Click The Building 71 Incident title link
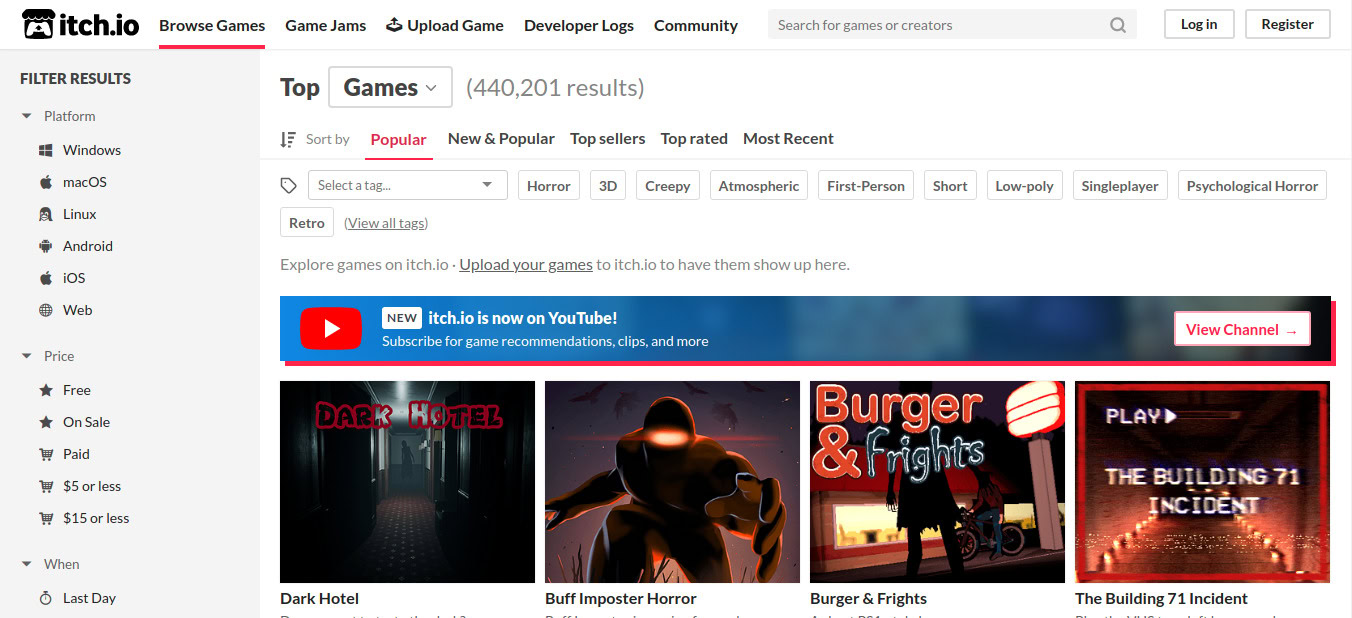 pyautogui.click(x=1161, y=598)
